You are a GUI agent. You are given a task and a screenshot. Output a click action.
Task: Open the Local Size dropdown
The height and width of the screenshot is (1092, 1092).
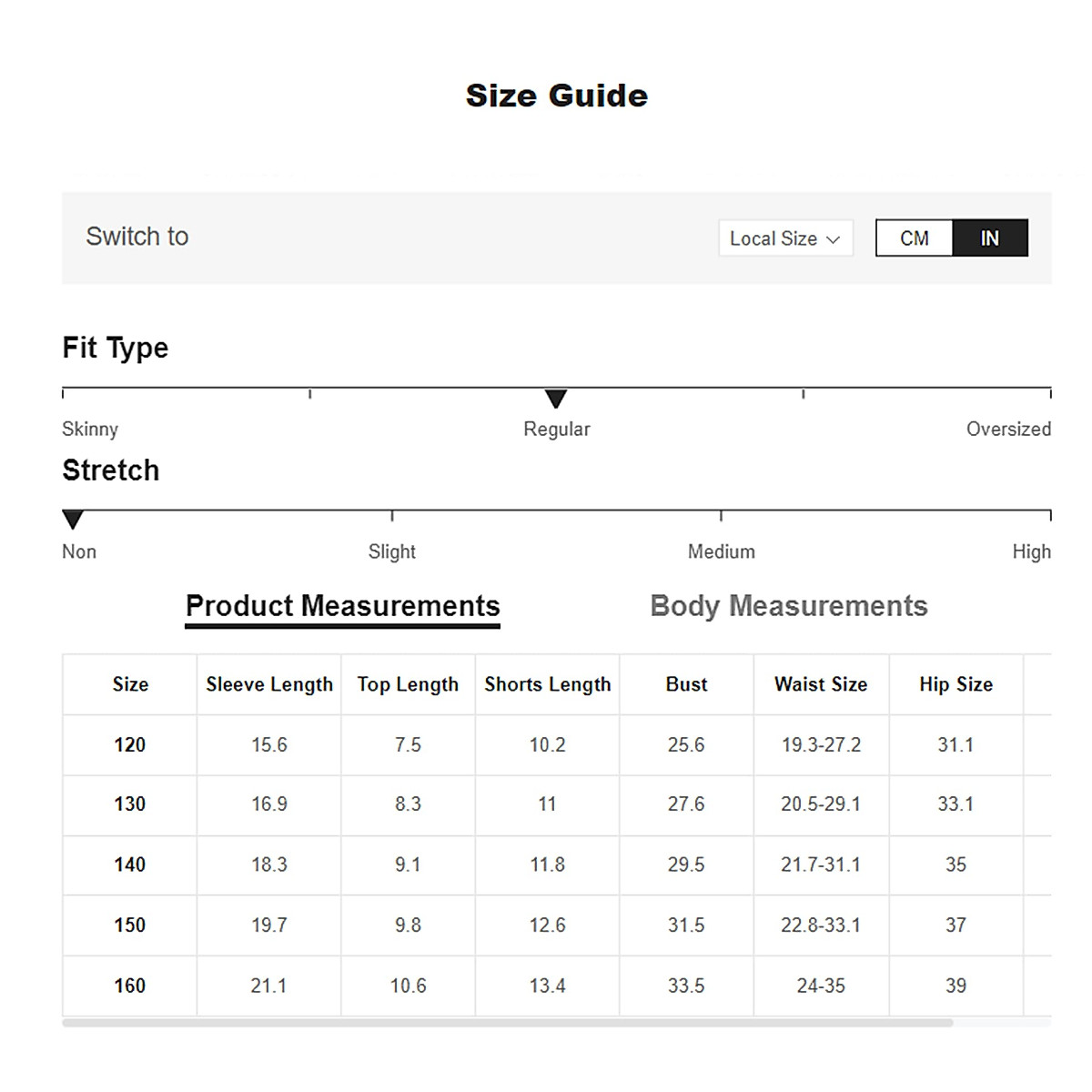tap(784, 238)
